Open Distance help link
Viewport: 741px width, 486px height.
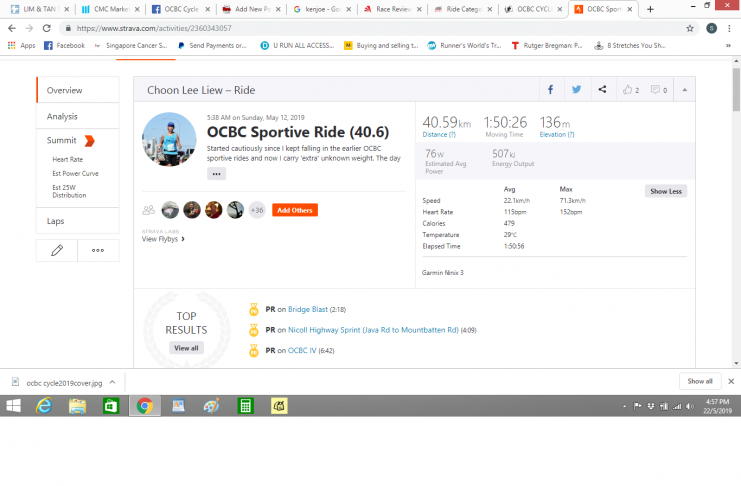tap(439, 135)
